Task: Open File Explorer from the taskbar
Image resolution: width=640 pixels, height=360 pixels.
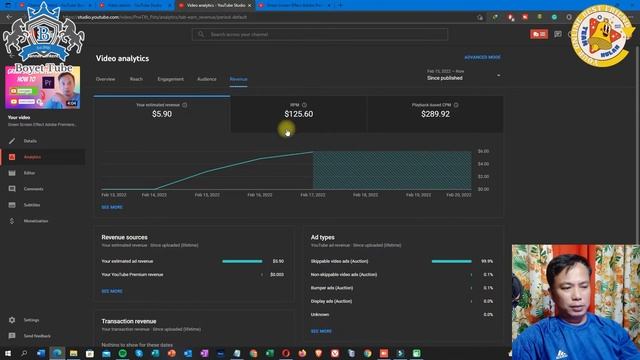Action: click(x=73, y=353)
